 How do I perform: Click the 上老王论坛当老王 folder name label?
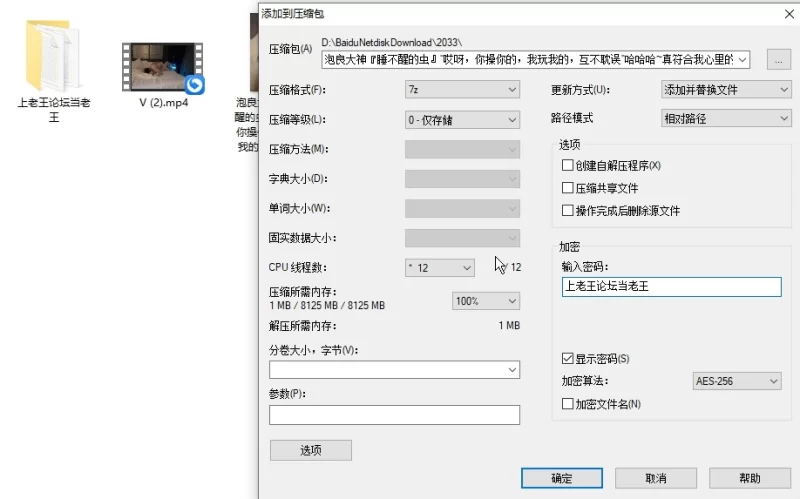coord(54,110)
